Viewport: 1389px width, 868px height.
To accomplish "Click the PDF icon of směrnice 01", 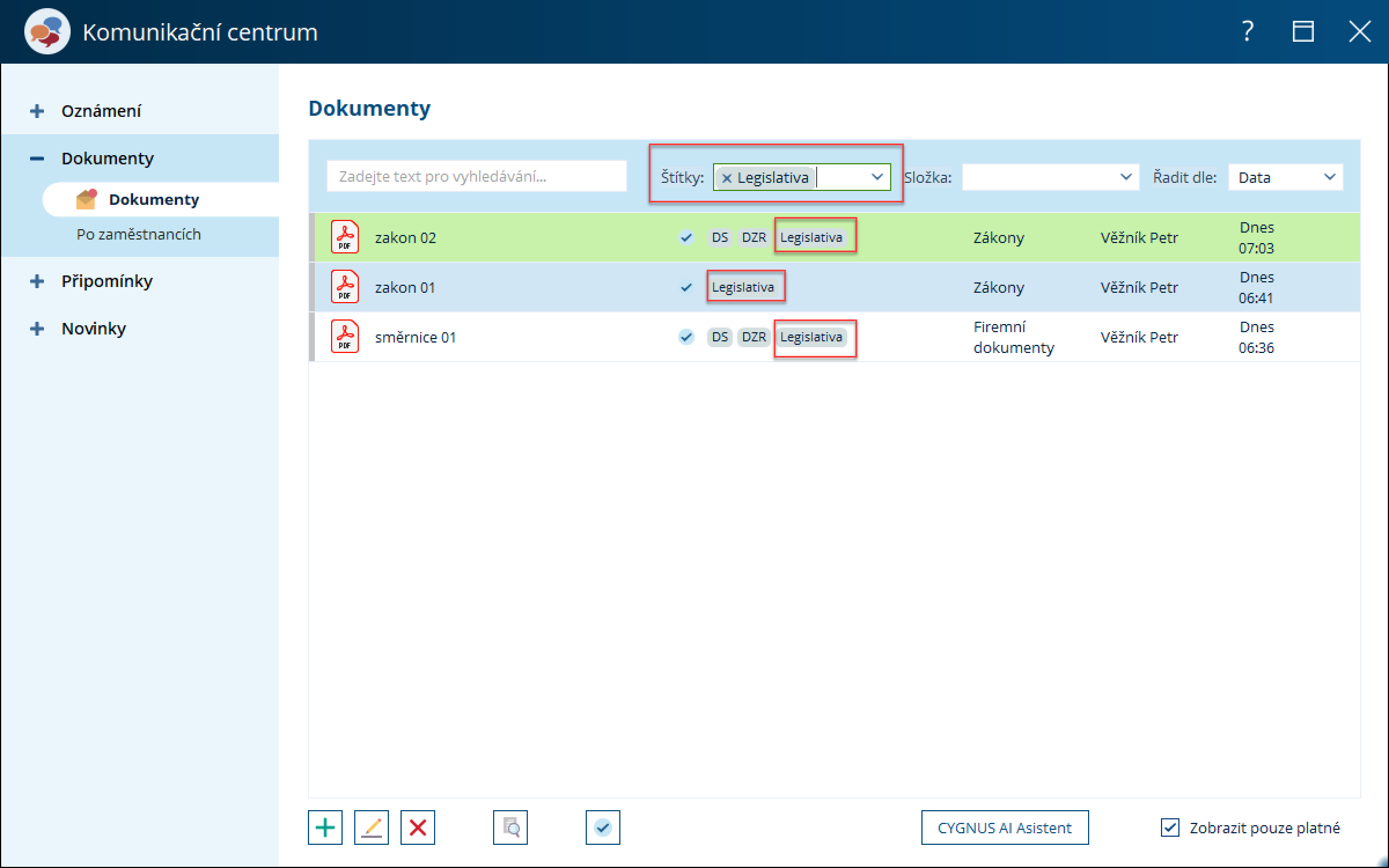I will click(345, 337).
